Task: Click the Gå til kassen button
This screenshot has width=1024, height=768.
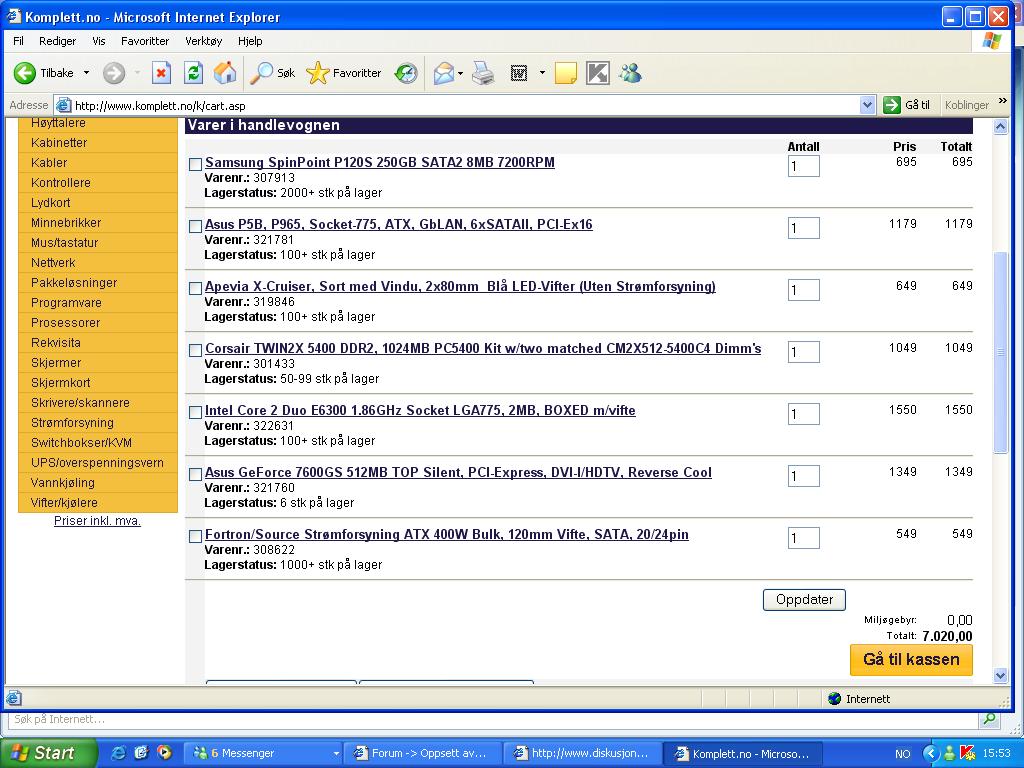Action: (911, 659)
